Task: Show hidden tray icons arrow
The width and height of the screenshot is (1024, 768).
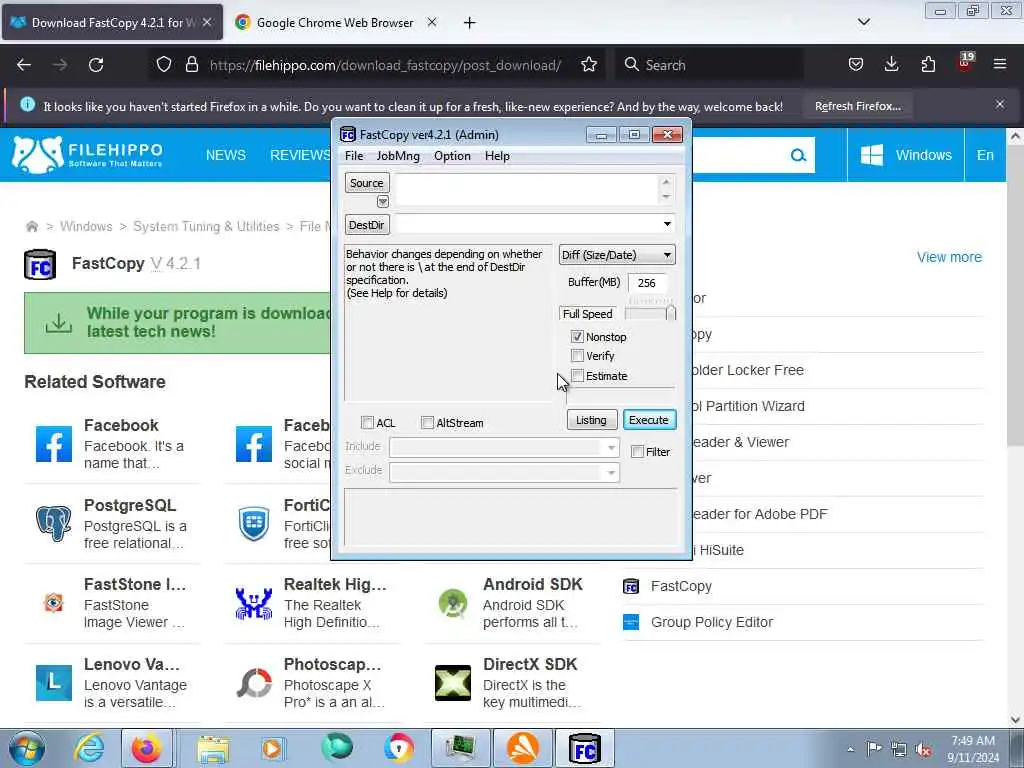Action: tap(850, 750)
